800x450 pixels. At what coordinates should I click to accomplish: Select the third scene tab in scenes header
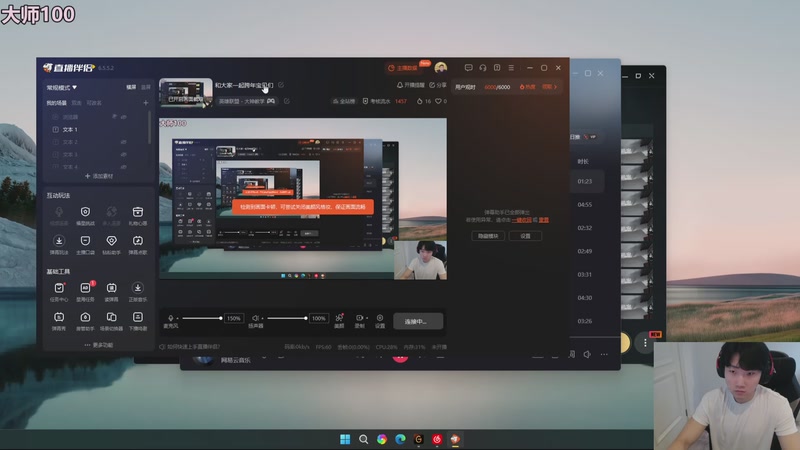point(94,103)
